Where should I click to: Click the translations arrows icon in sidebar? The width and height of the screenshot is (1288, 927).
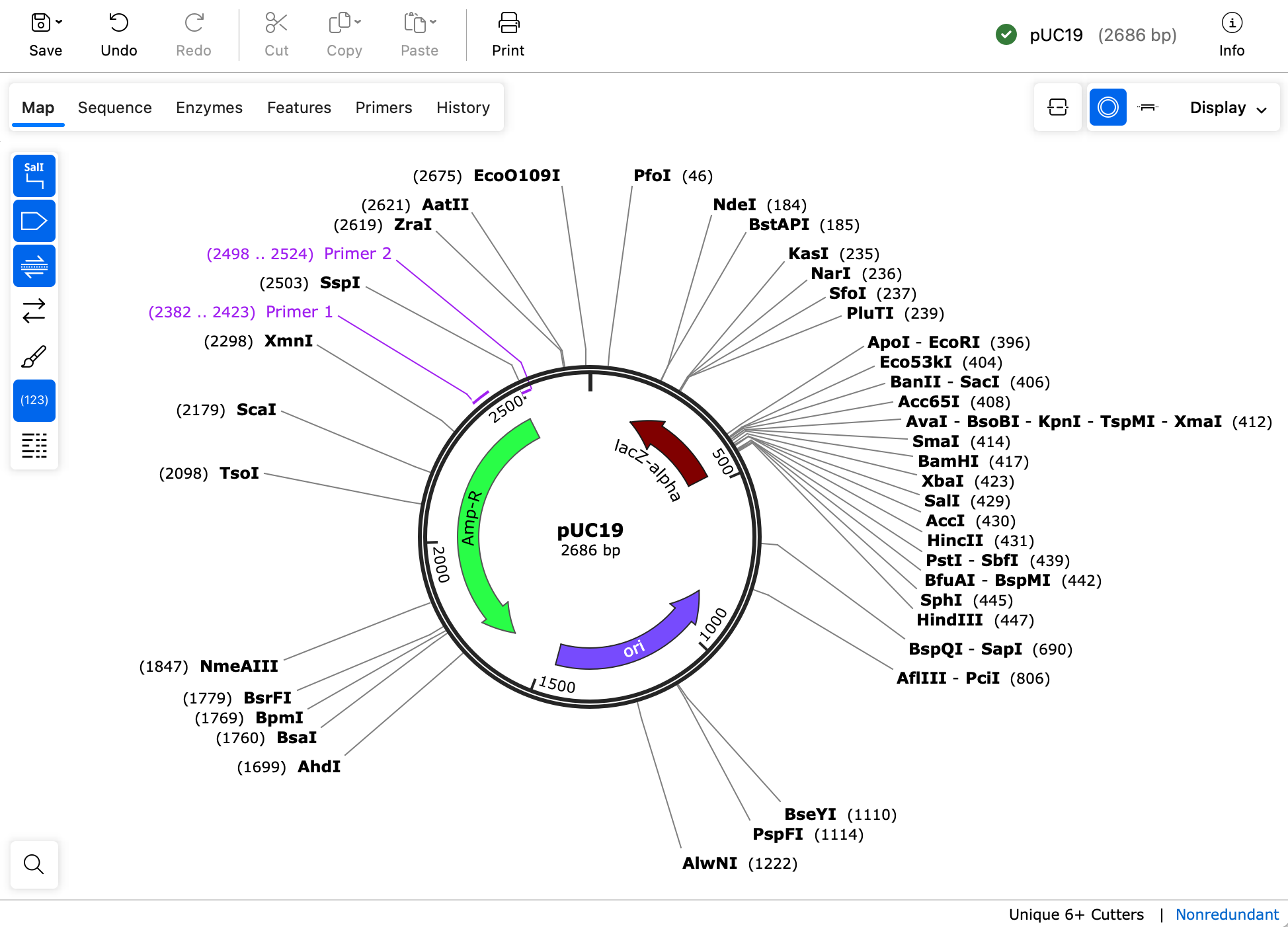34,311
